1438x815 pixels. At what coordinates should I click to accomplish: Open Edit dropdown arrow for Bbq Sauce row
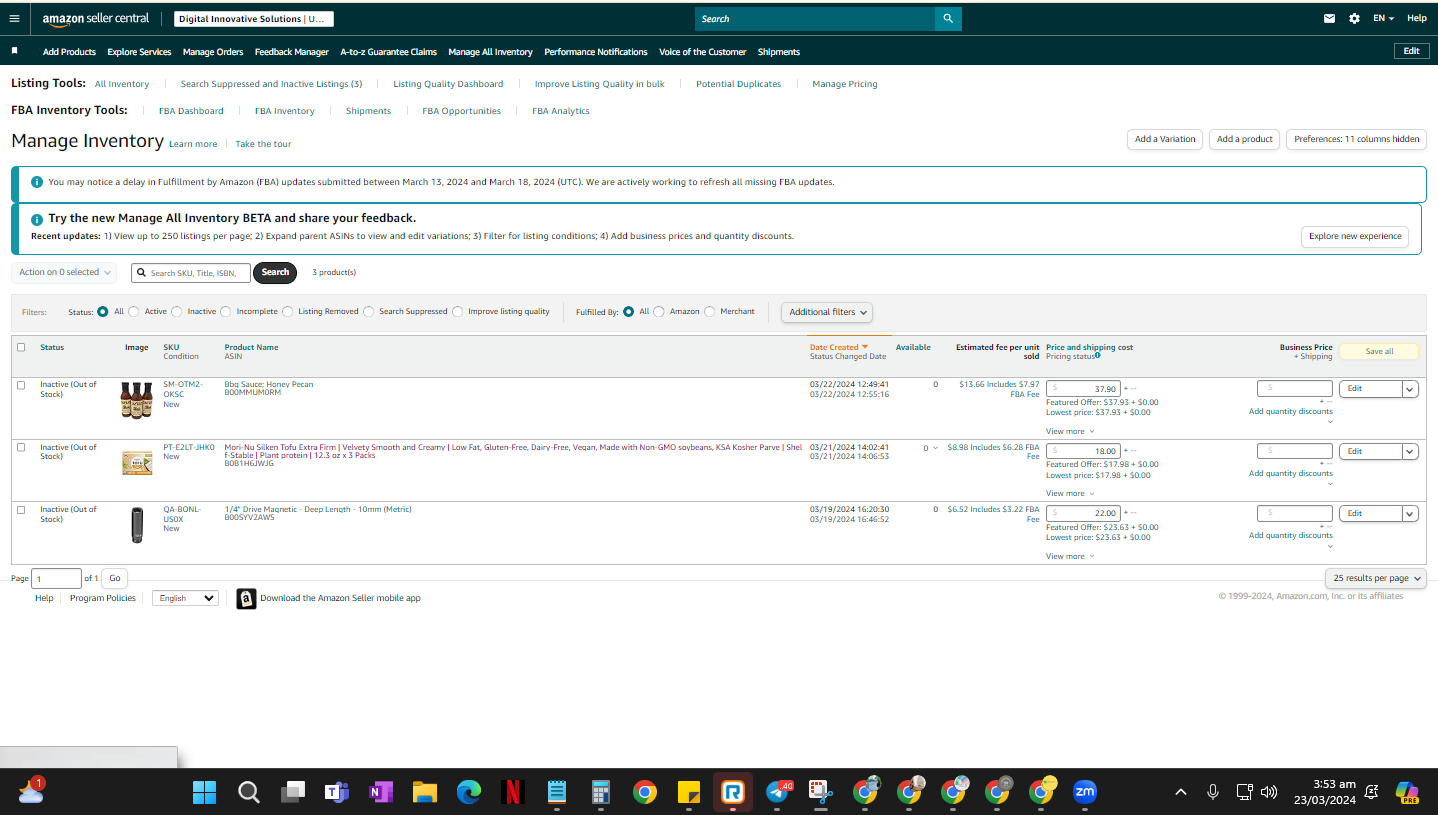click(x=1410, y=389)
